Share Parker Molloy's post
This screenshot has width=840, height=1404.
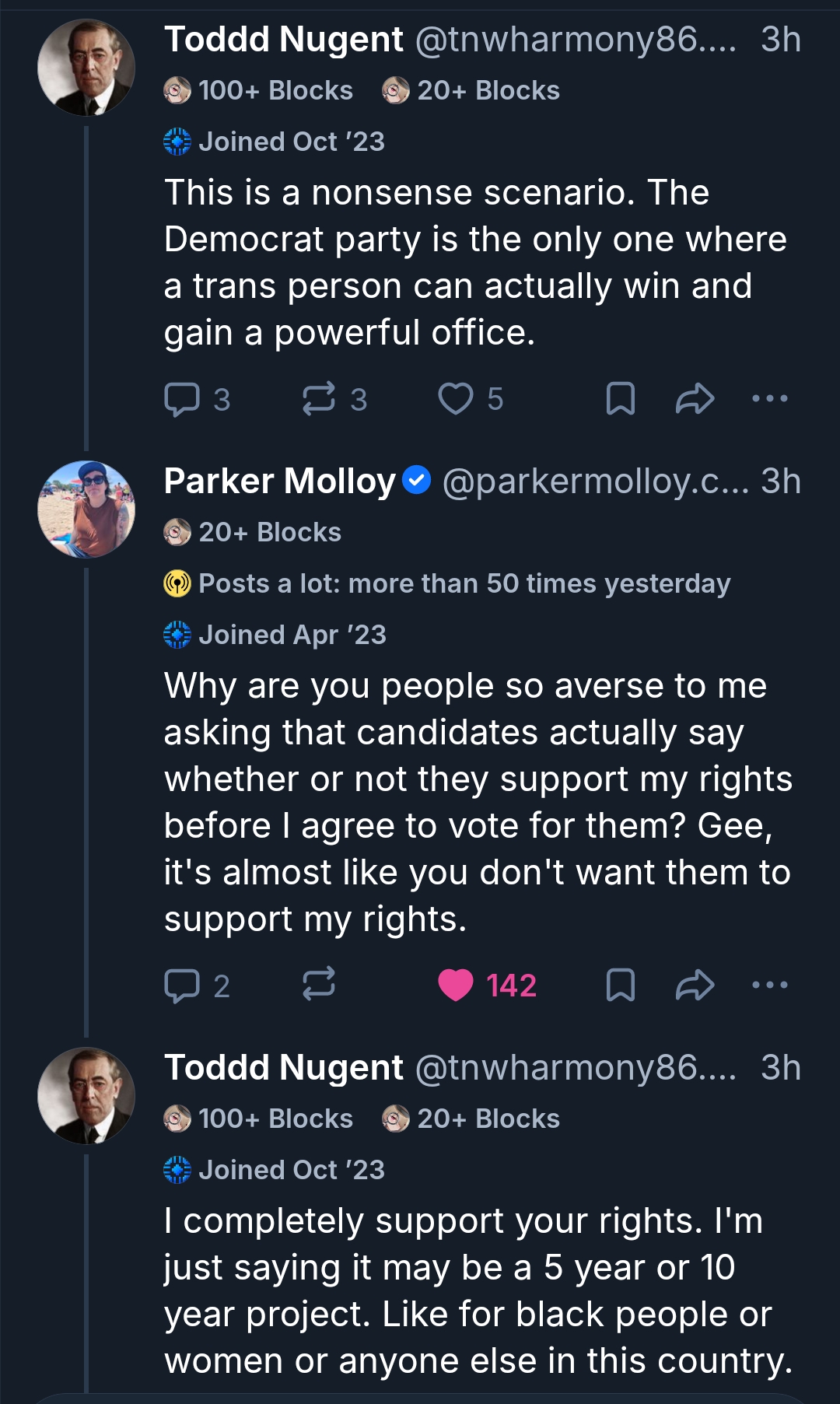click(x=695, y=986)
